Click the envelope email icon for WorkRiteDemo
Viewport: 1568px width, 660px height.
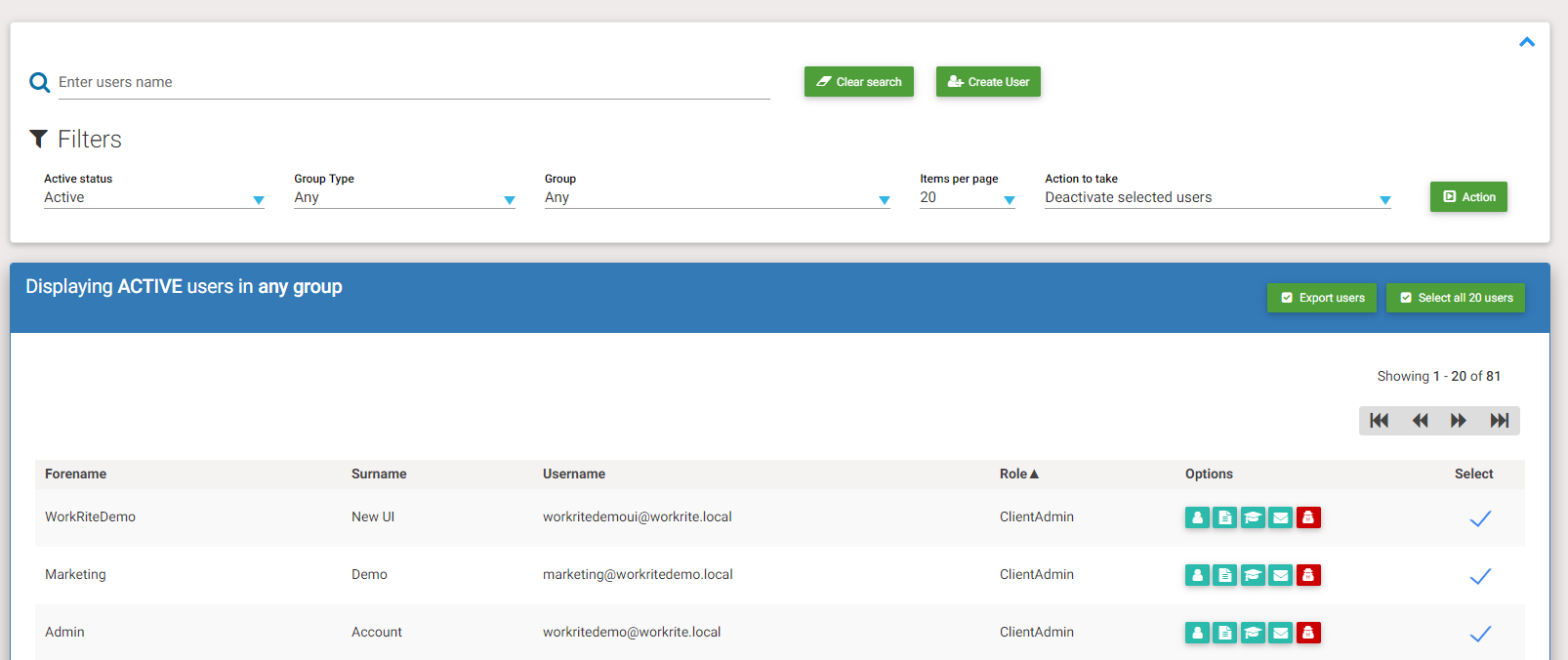coord(1280,517)
